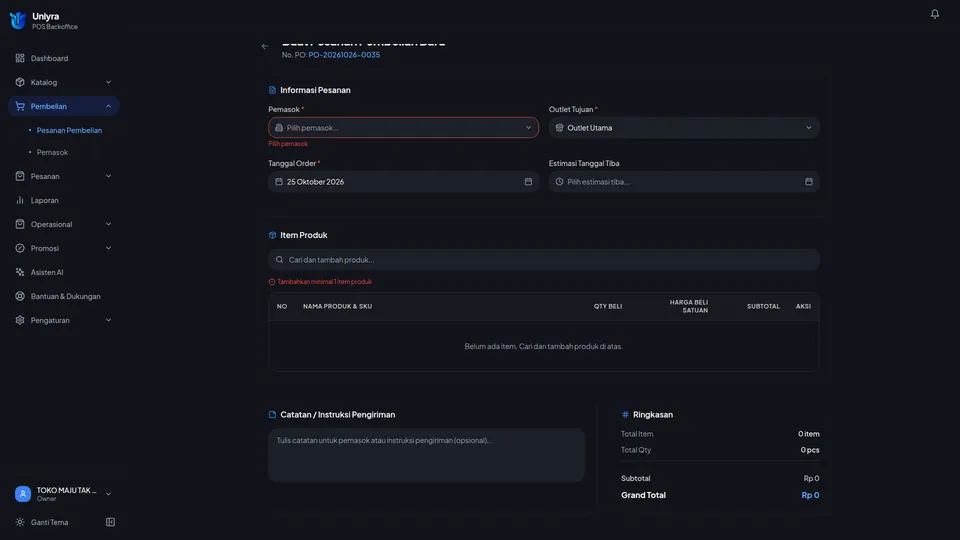960x540 pixels.
Task: Click the Pembelian cart icon
Action: (20, 106)
